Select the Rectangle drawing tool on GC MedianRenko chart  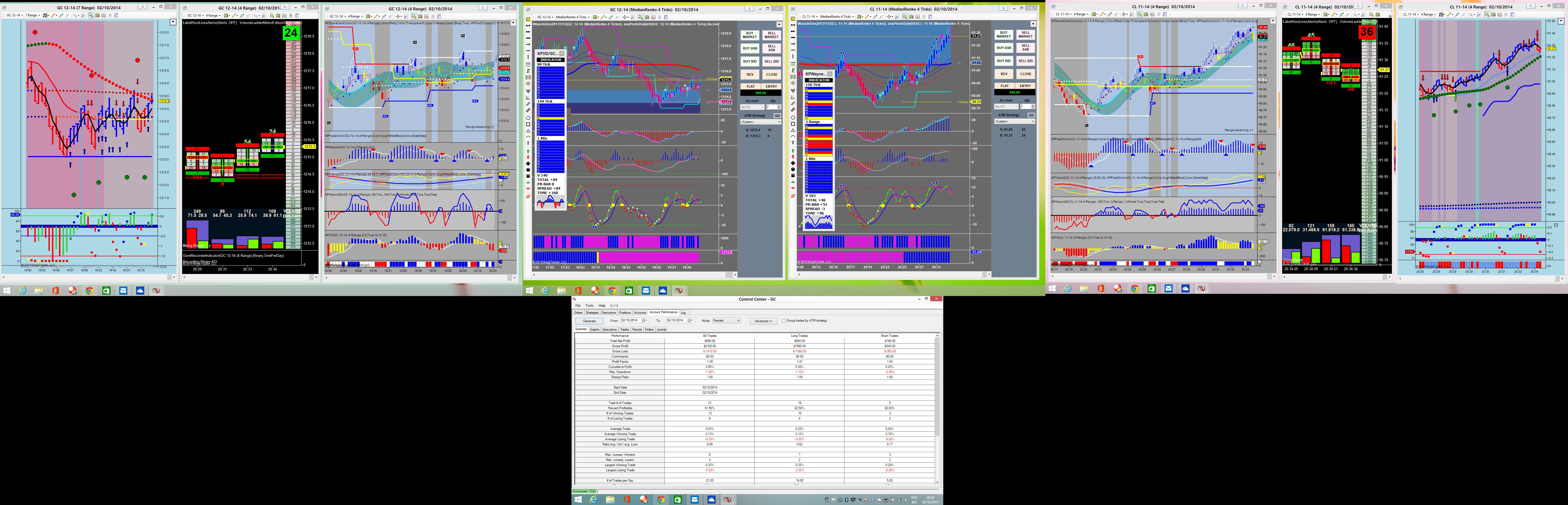tap(528, 125)
